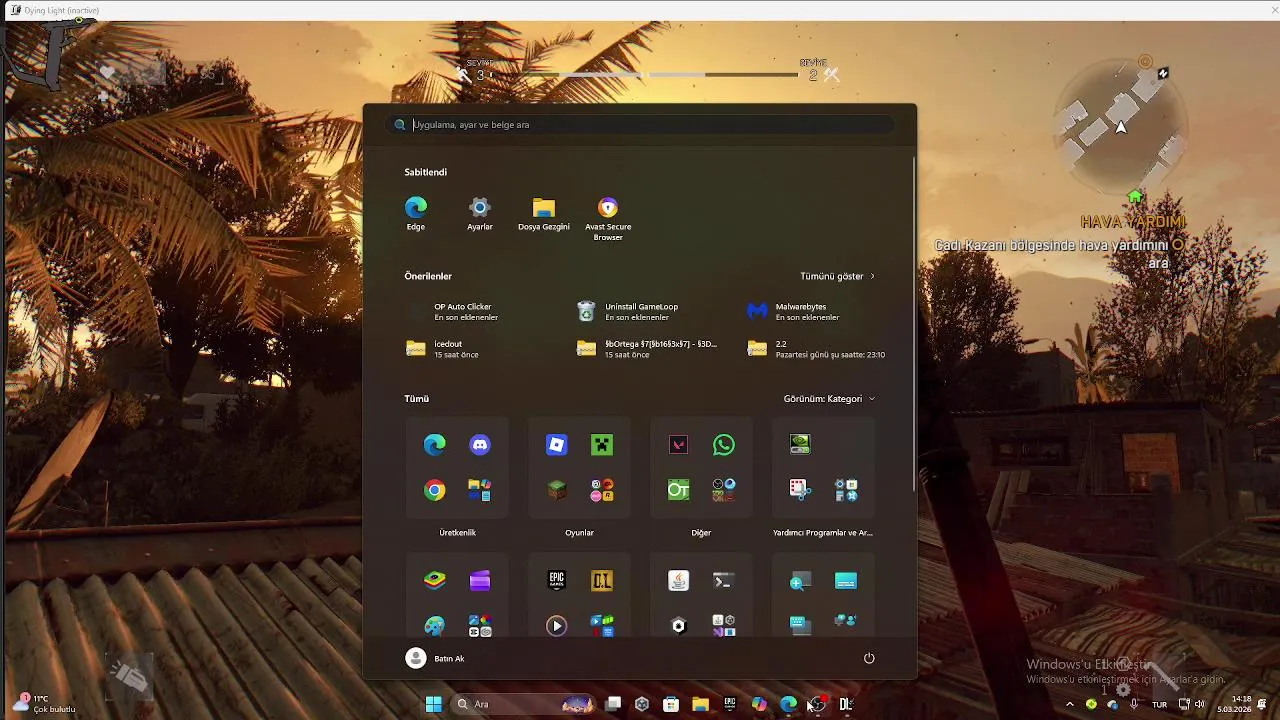Open the clock showing 14:18

click(x=1233, y=704)
